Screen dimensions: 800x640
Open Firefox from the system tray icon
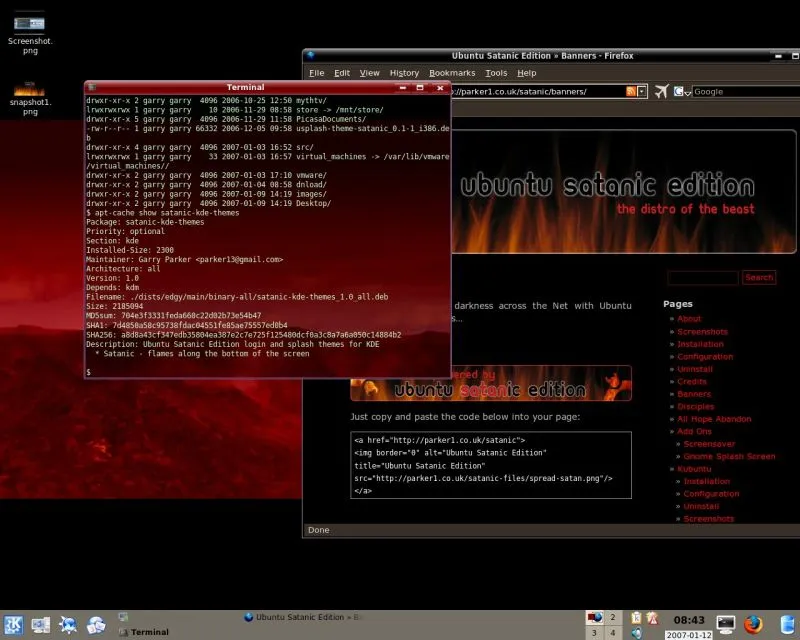coord(751,623)
